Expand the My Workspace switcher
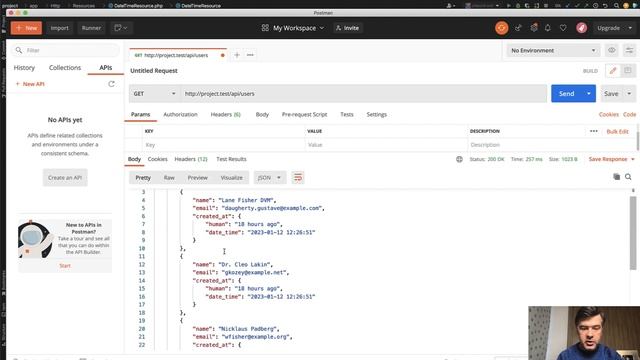The height and width of the screenshot is (360, 640). point(293,28)
